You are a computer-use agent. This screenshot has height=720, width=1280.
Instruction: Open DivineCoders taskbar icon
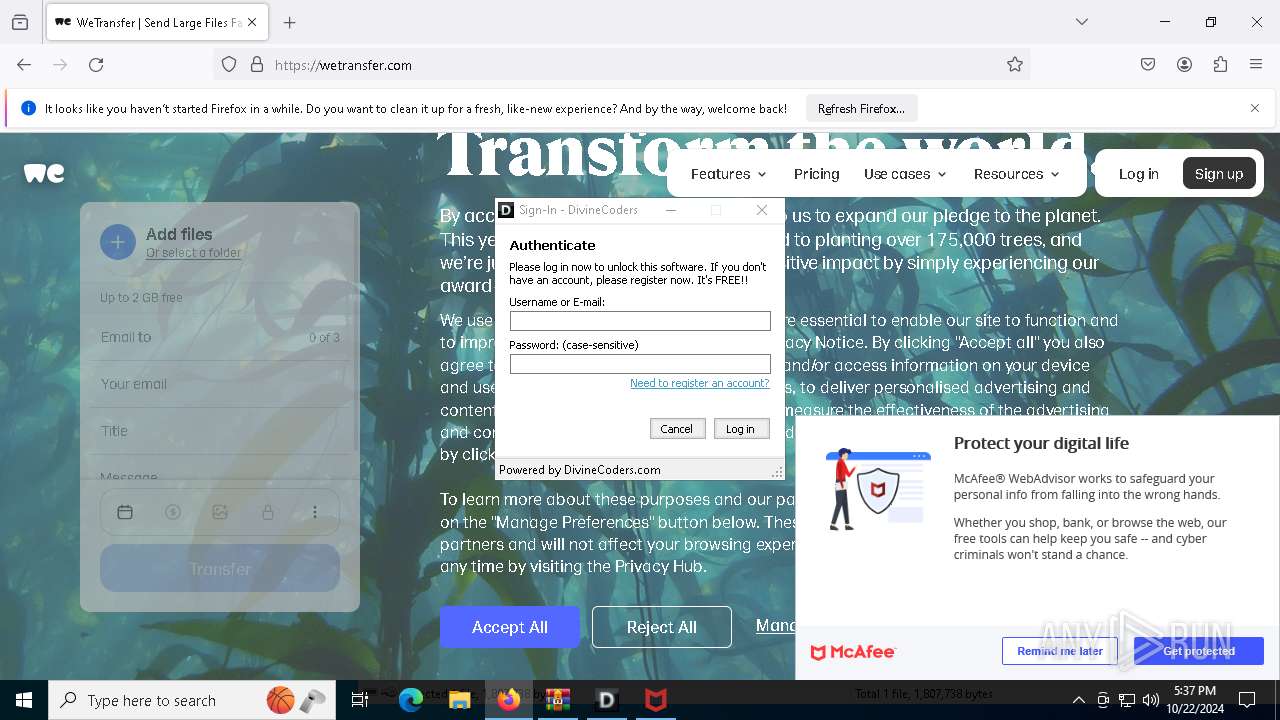[607, 700]
